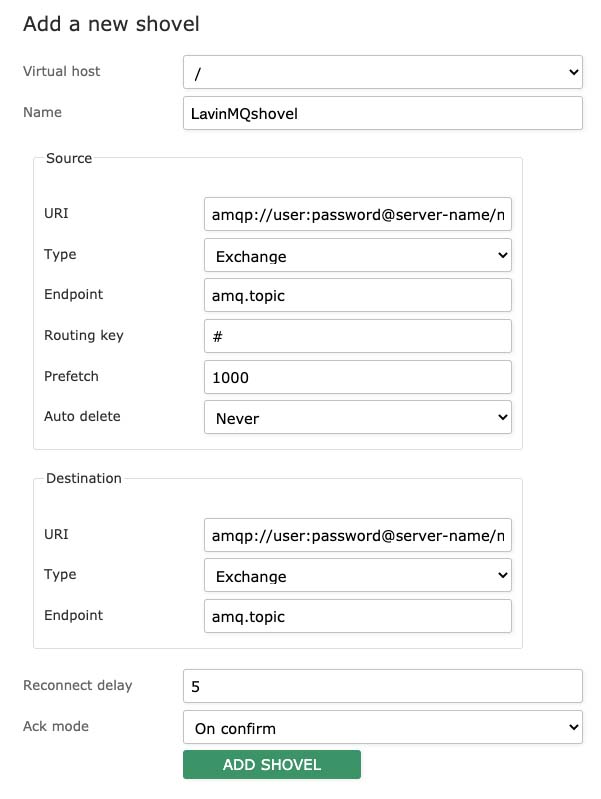Click the Reconnect delay label
This screenshot has height=799, width=601.
click(x=78, y=685)
